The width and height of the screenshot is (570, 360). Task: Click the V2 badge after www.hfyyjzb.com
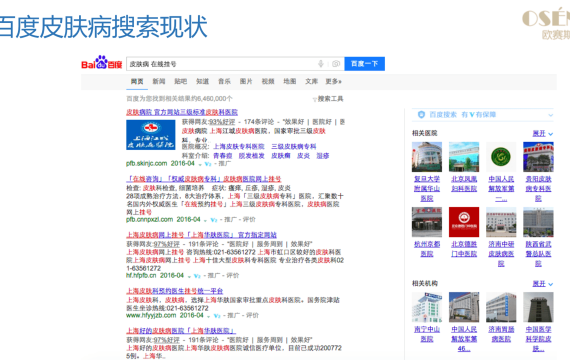(x=217, y=316)
